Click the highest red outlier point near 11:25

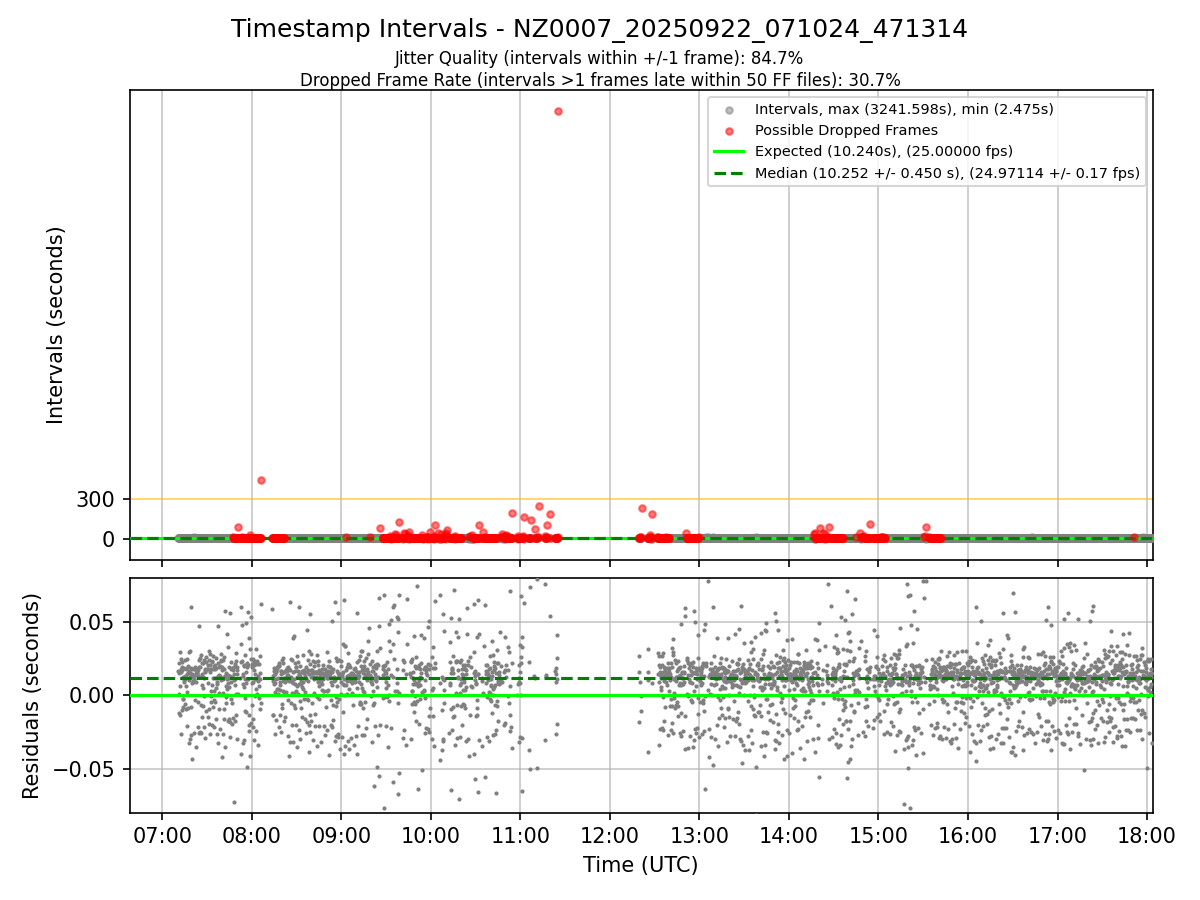coord(558,111)
